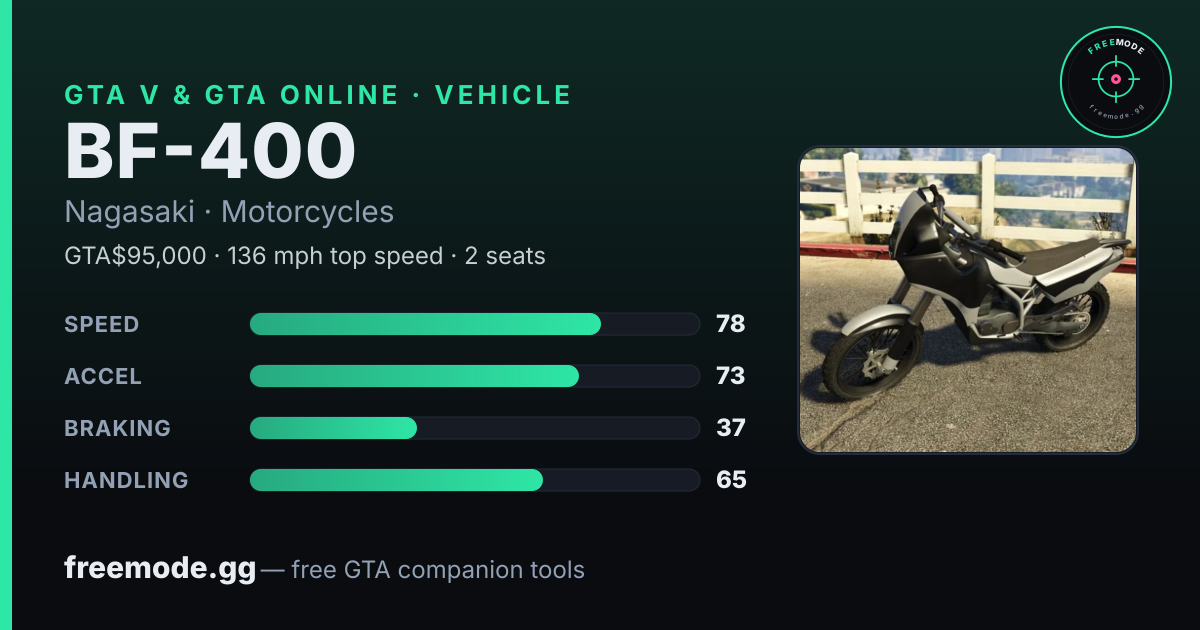Click the SPEED label
1200x630 pixels.
coord(102,324)
